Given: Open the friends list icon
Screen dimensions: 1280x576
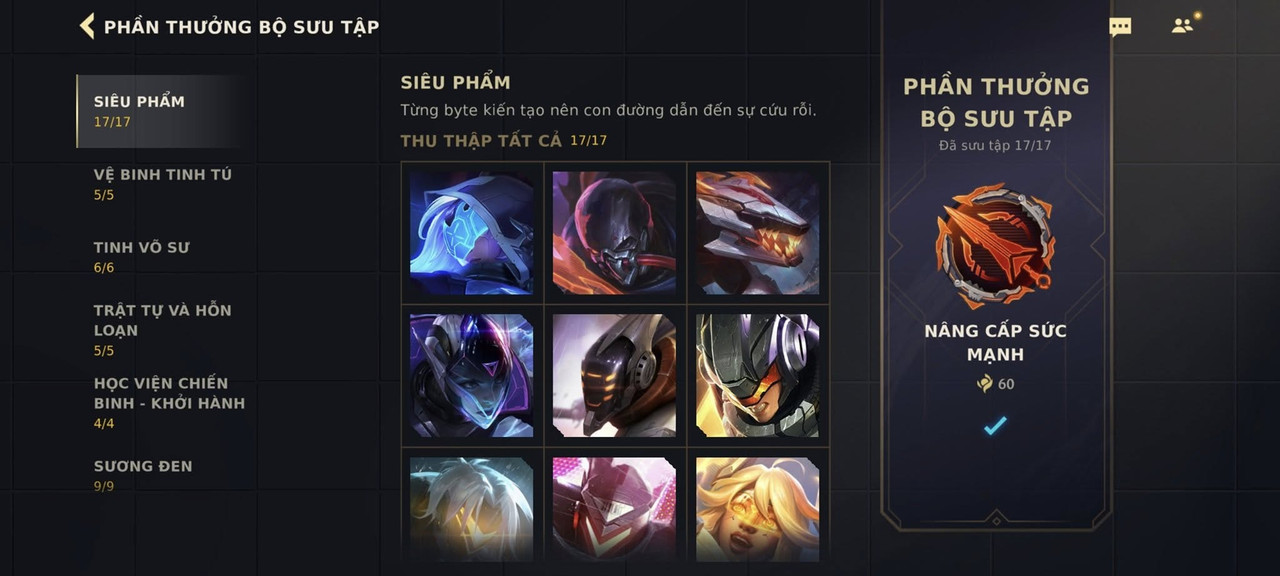Looking at the screenshot, I should pyautogui.click(x=1185, y=25).
